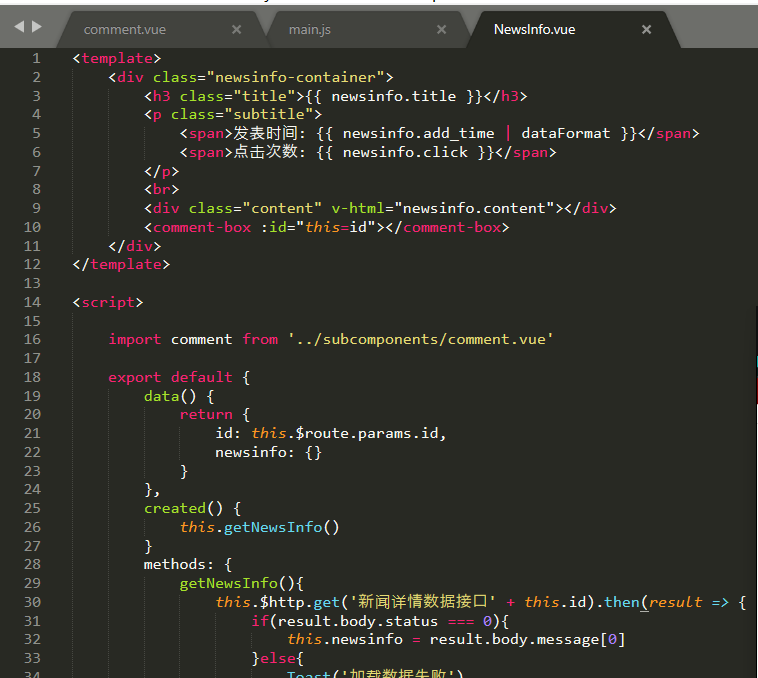The height and width of the screenshot is (678, 758).
Task: Click the br tag on line 8
Action: 161,189
